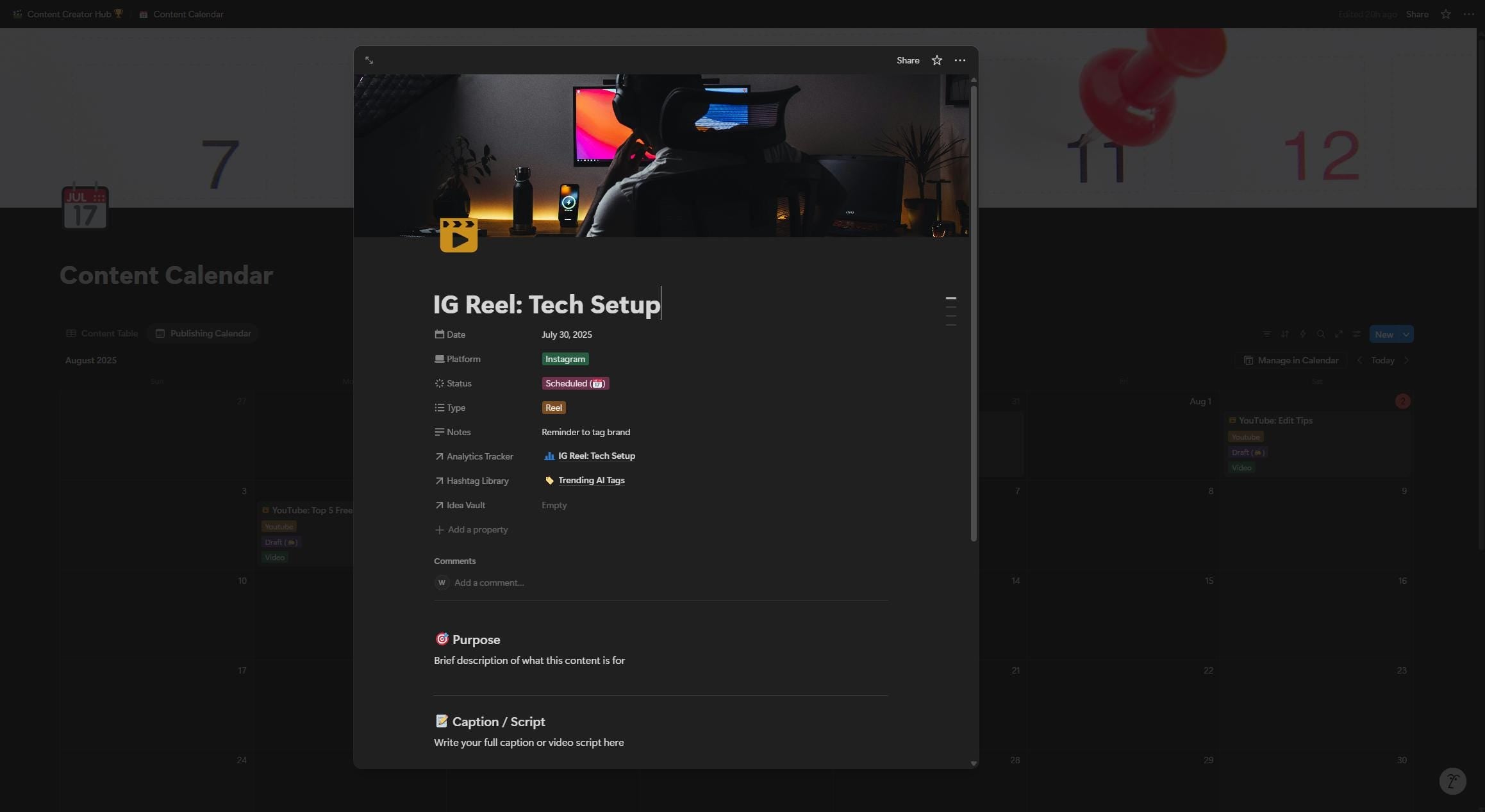Navigate to next month with the right chevron
The height and width of the screenshot is (812, 1485).
coord(1407,360)
